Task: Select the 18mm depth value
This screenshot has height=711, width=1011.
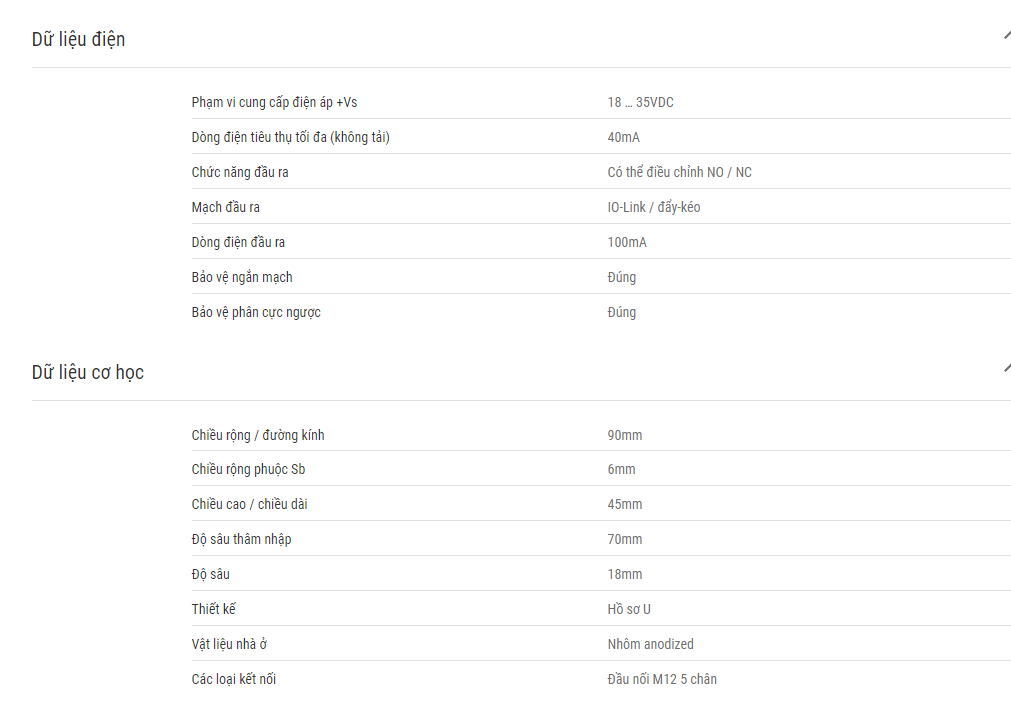Action: 625,574
